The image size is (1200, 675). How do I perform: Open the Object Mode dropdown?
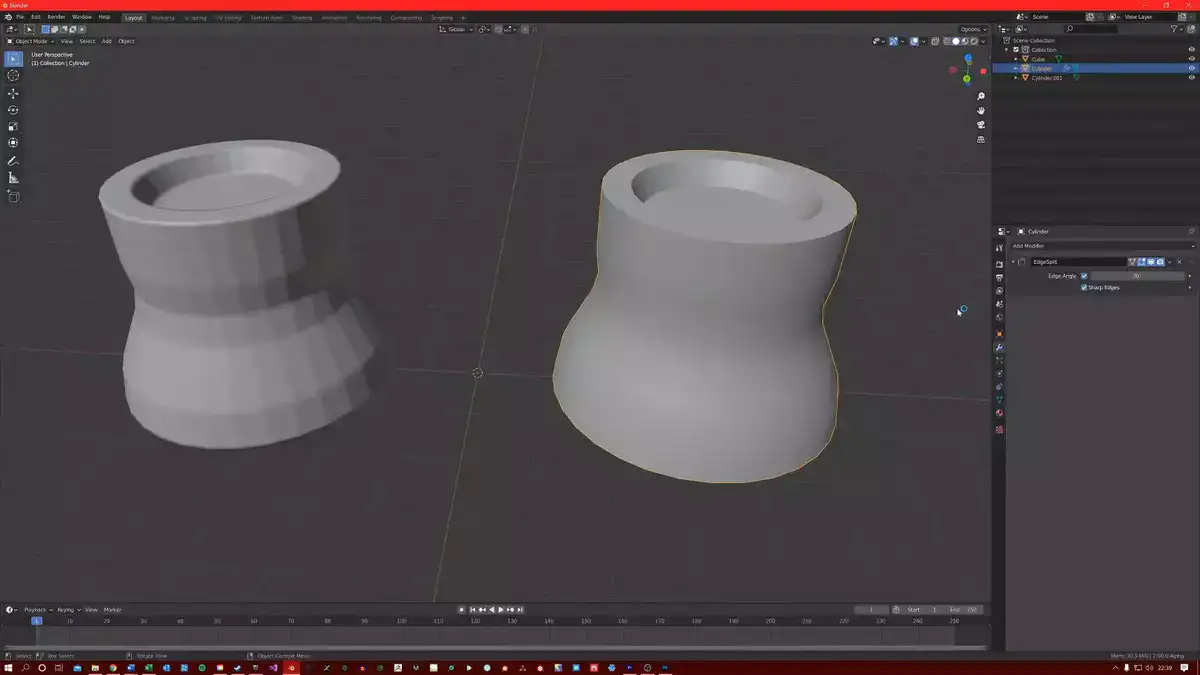[30, 41]
